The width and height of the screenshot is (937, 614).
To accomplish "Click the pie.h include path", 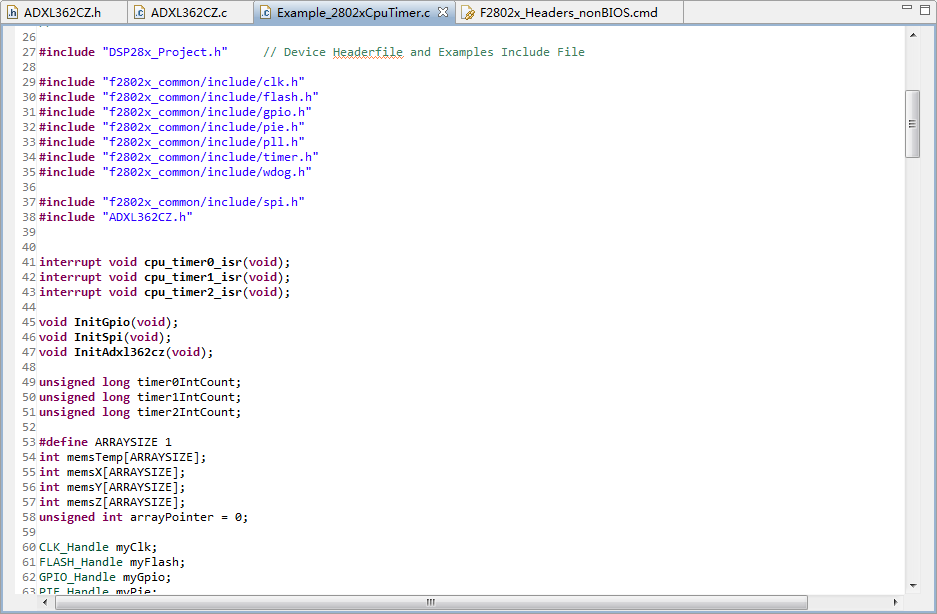I will pyautogui.click(x=203, y=127).
